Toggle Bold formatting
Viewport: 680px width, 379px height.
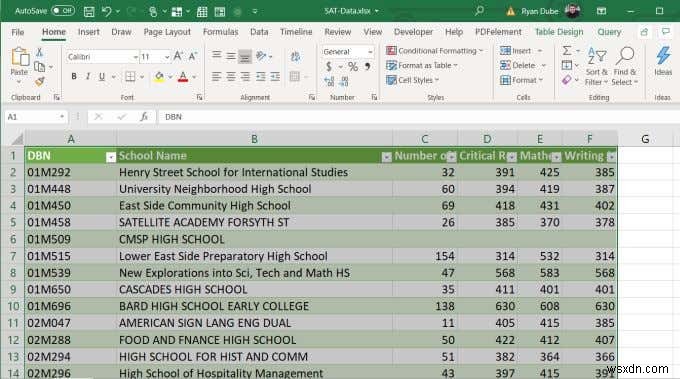coord(74,77)
